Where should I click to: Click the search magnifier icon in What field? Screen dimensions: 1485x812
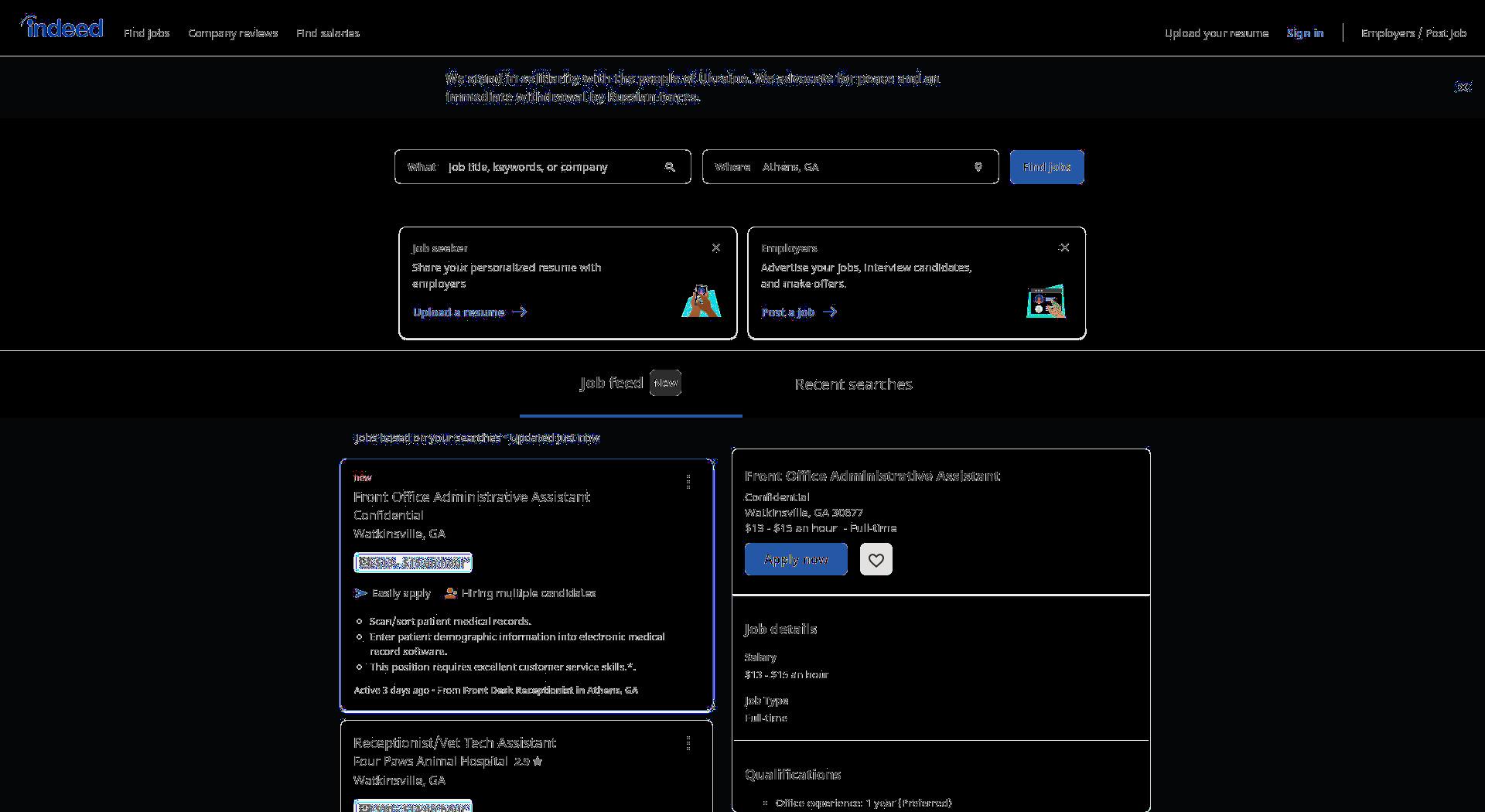coord(670,167)
